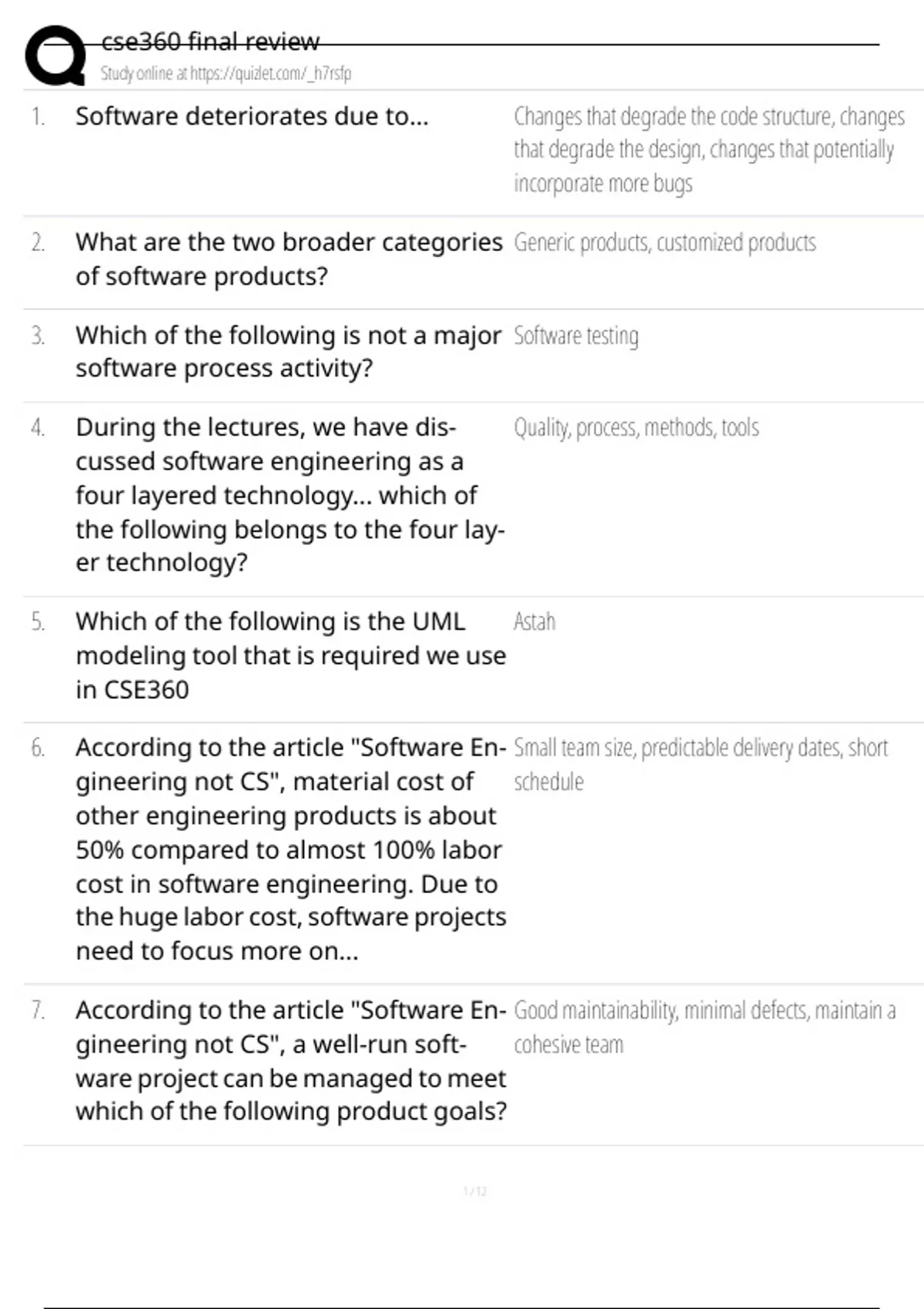The image size is (924, 1309).
Task: Click the question about two broader software product categories
Action: (x=289, y=259)
